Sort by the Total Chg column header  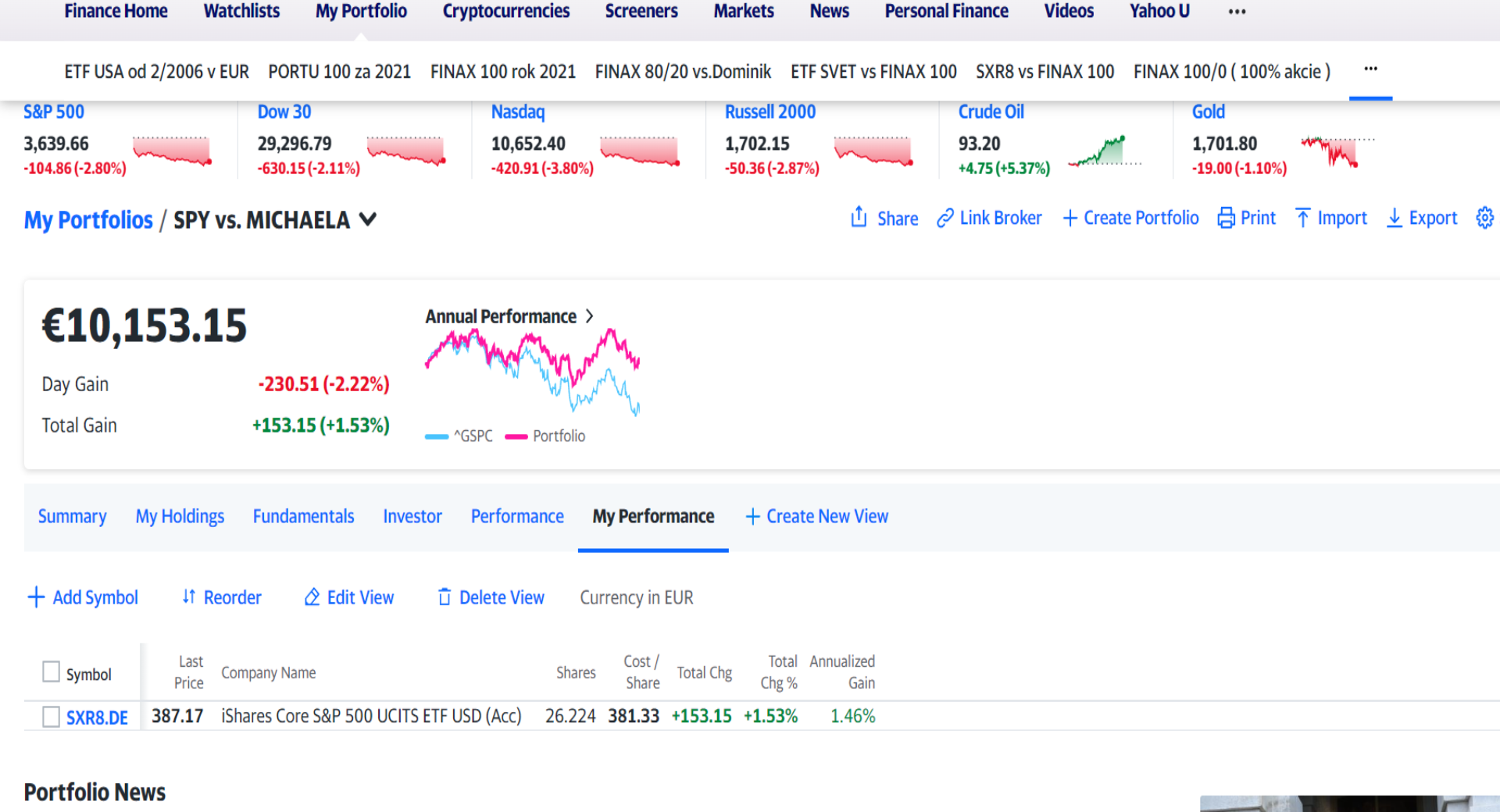704,672
